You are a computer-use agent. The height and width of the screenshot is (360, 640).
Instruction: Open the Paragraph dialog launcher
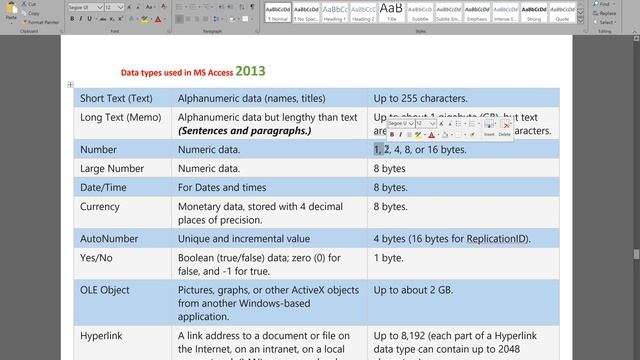click(257, 31)
